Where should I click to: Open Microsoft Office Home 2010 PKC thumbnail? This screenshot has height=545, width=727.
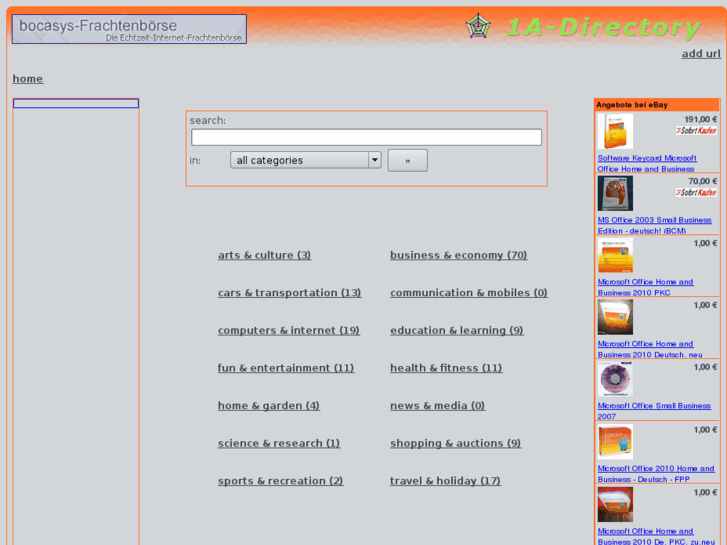(x=615, y=256)
